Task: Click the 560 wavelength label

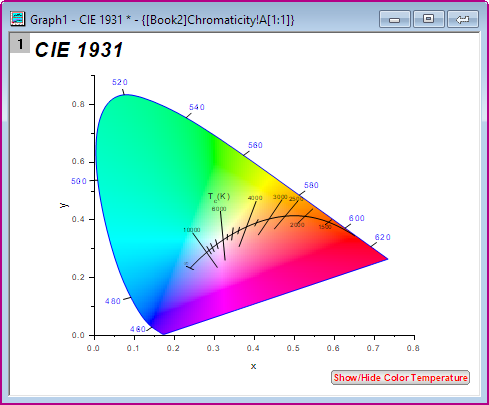Action: [255, 145]
